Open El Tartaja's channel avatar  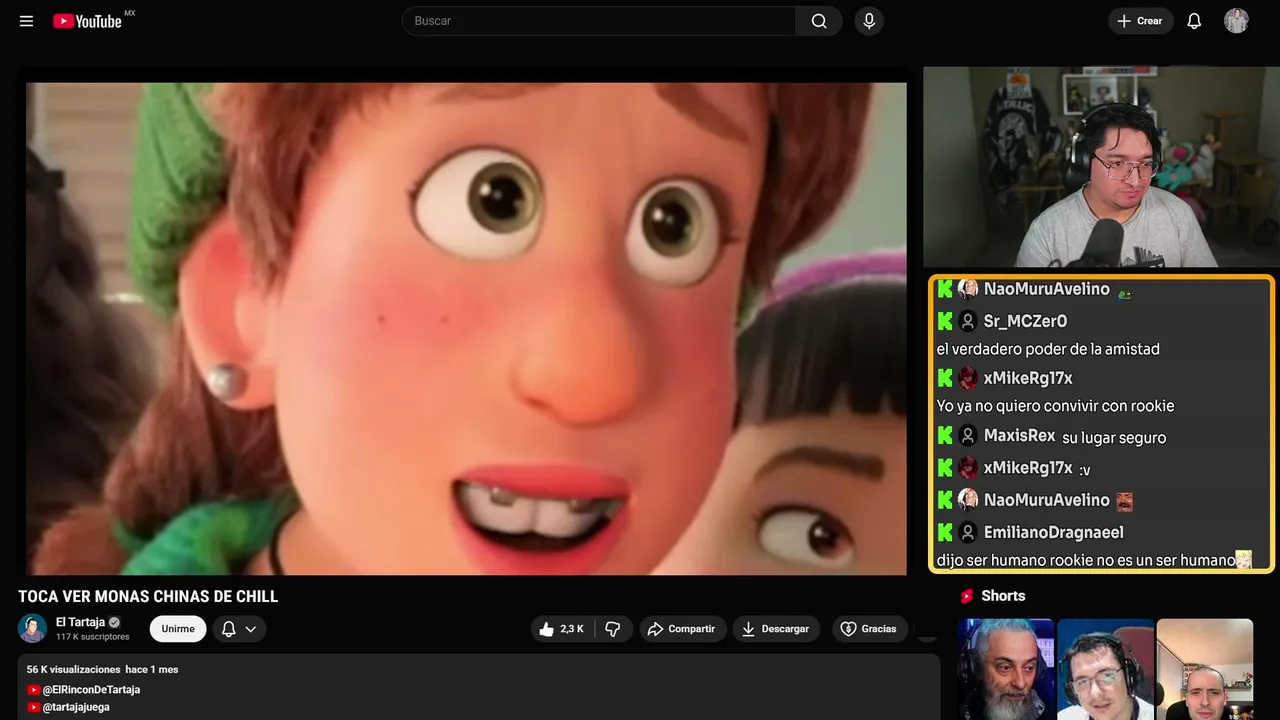pyautogui.click(x=33, y=628)
